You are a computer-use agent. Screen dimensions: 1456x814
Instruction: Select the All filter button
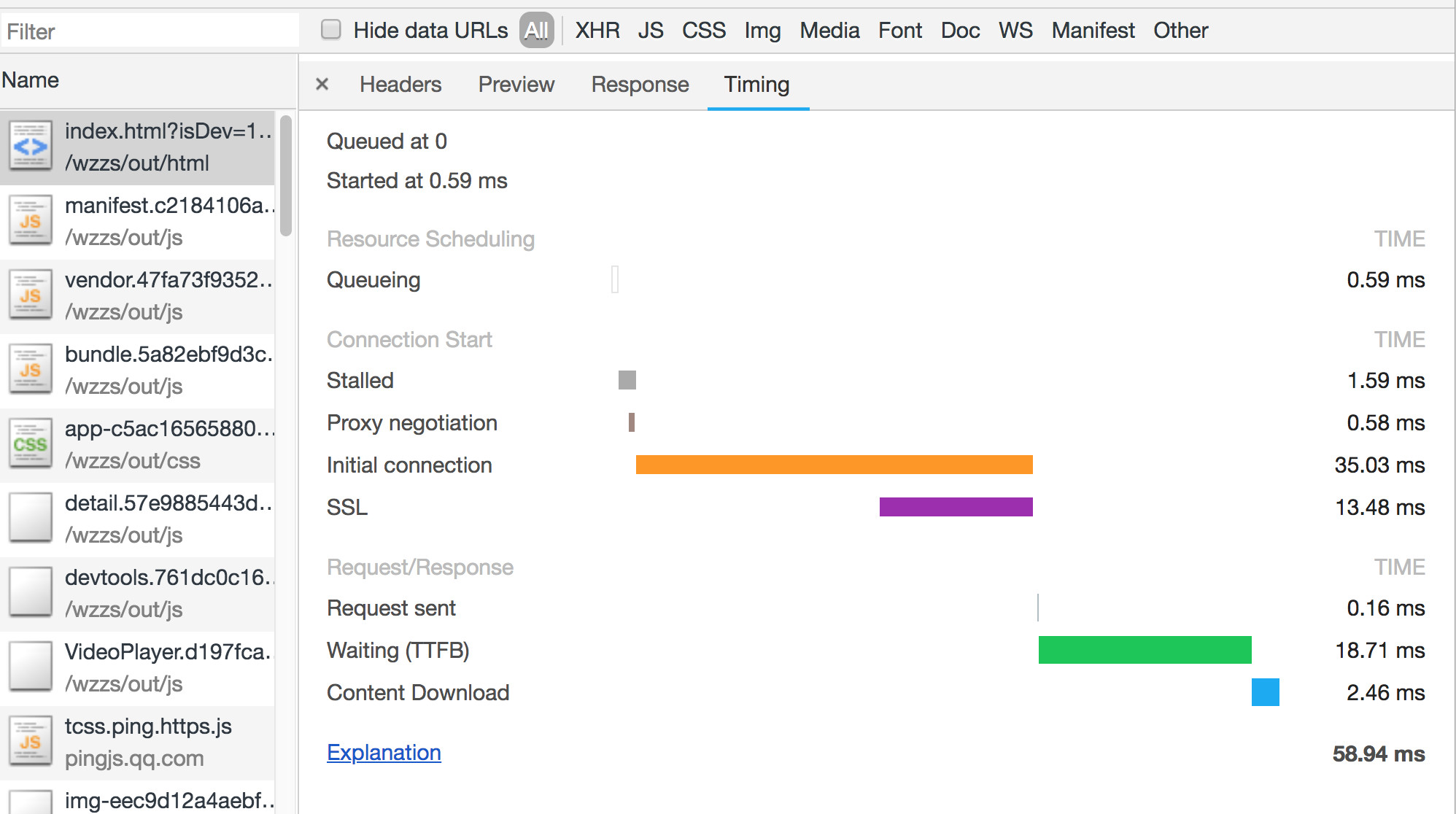(x=536, y=31)
